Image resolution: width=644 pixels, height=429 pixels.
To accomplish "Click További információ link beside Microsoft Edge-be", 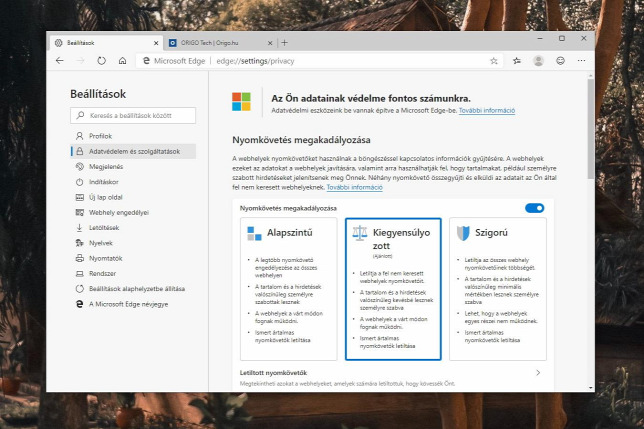I will tap(487, 110).
